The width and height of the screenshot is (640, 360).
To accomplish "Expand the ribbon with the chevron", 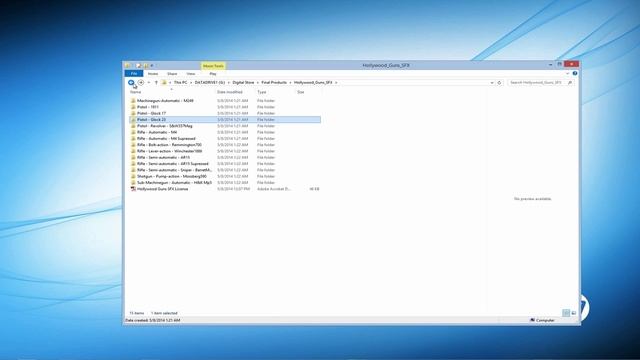I will coord(567,74).
